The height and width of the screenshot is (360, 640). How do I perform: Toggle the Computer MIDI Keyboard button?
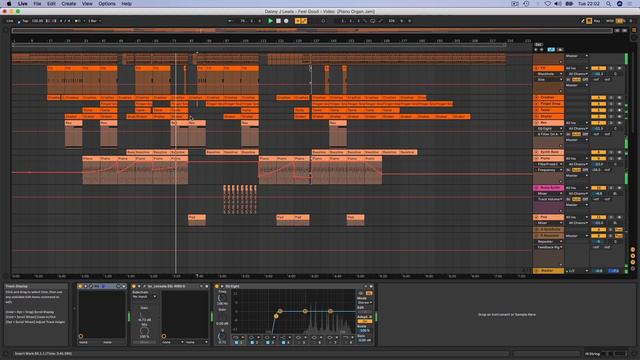(589, 21)
